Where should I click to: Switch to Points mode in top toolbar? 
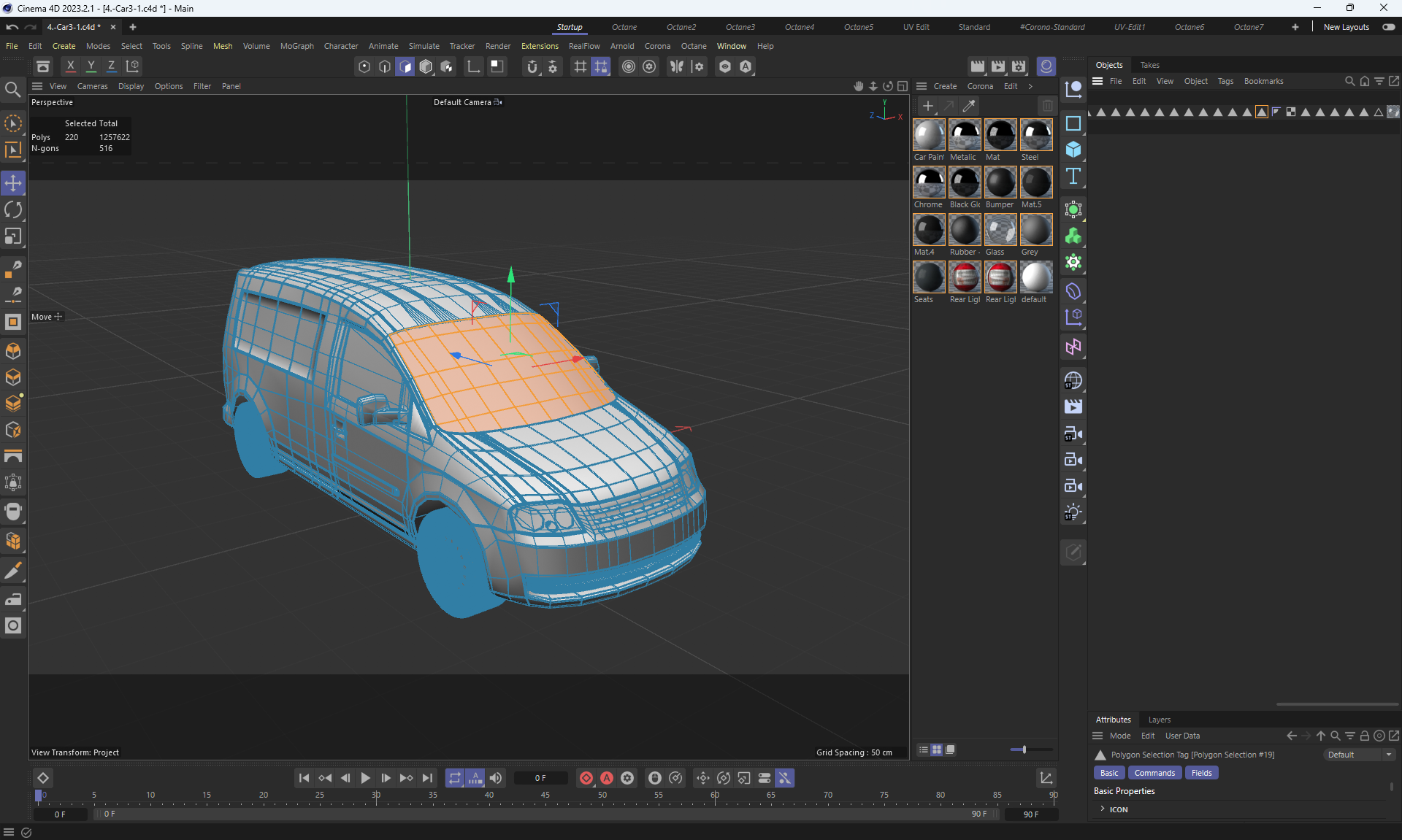click(364, 66)
